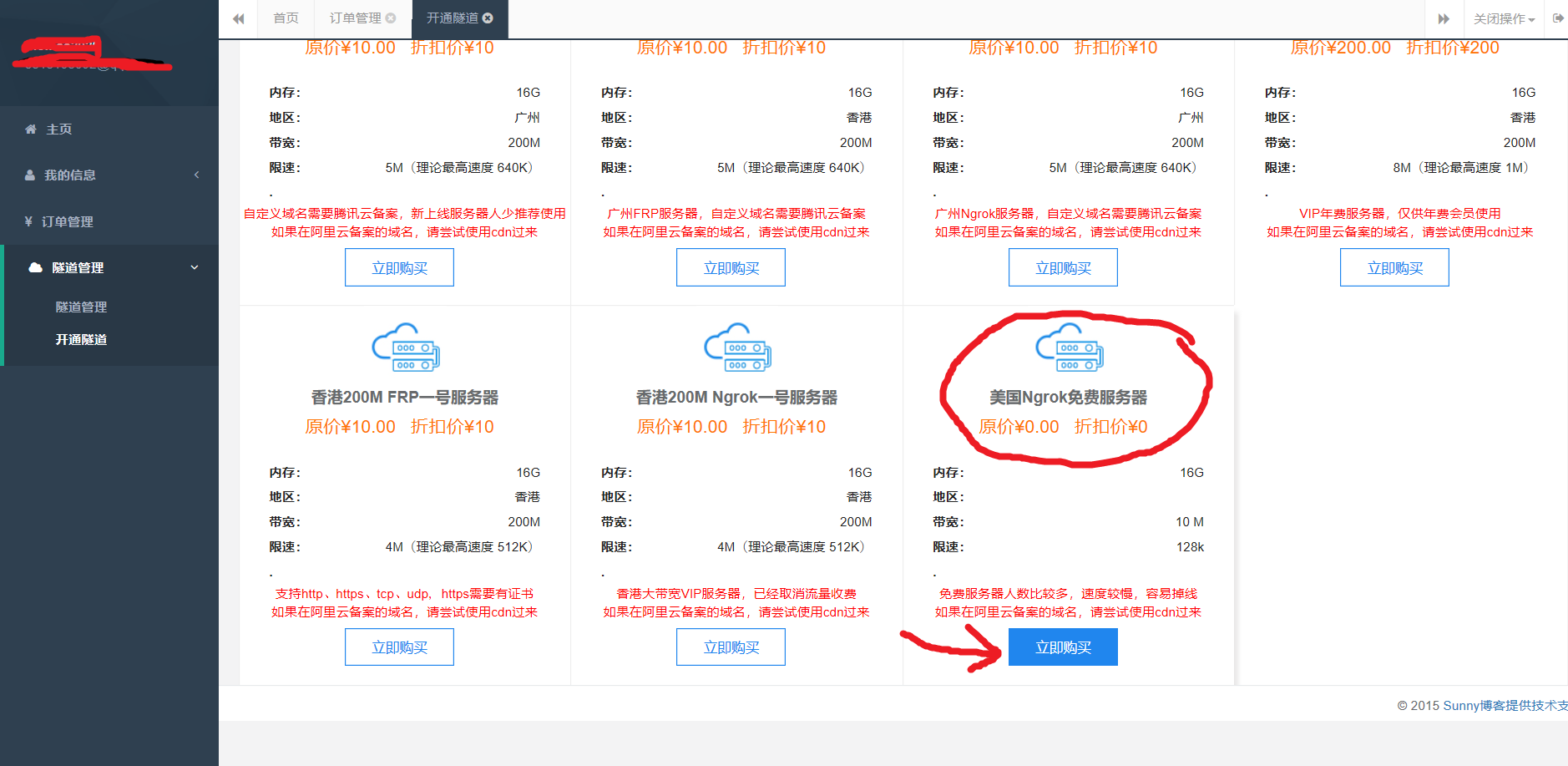Screen dimensions: 1568x766
Task: Click the 隧道管理 cloud icon in sidebar
Action: tap(33, 267)
